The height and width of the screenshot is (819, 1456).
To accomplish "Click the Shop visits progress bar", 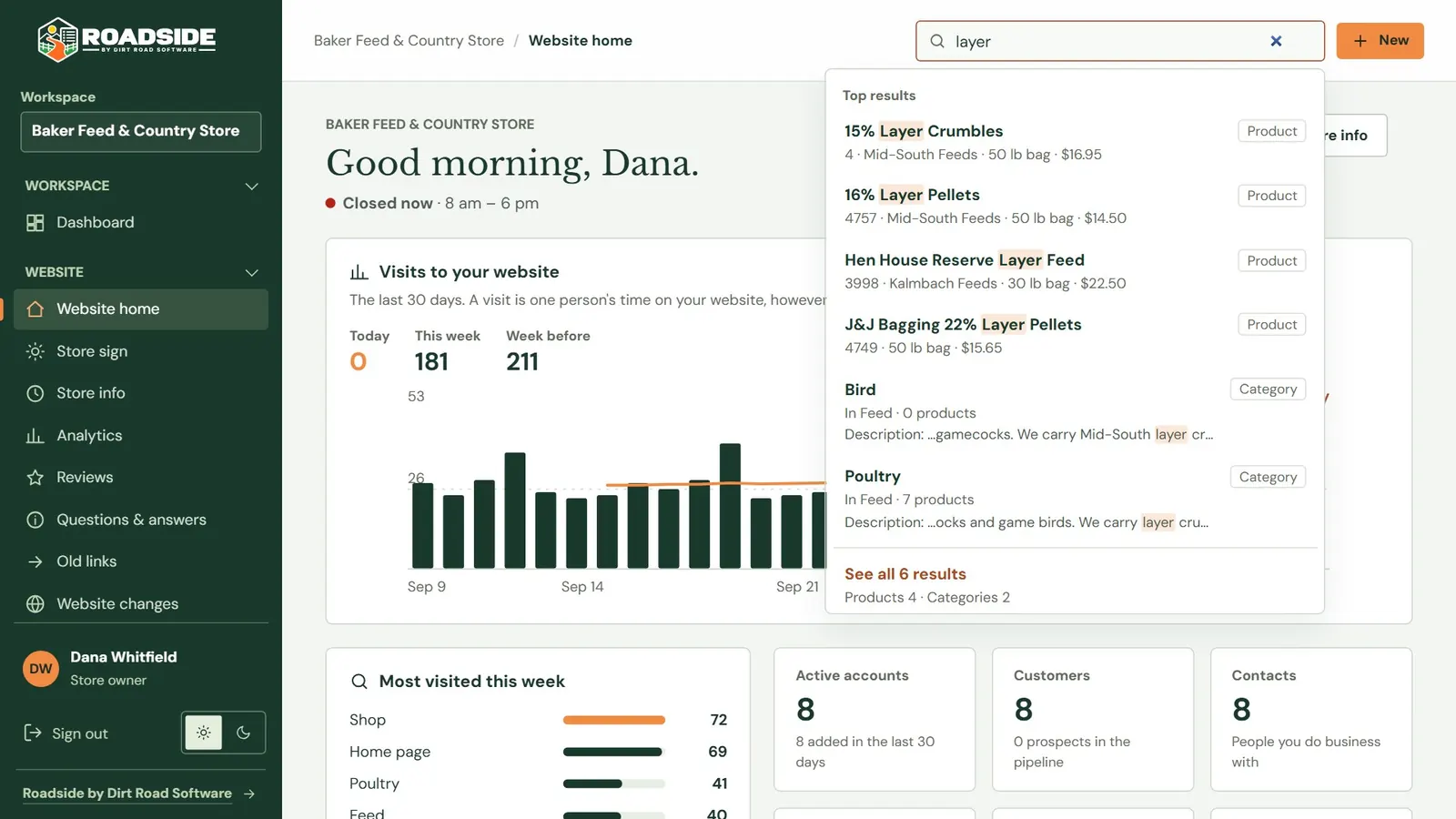I will click(614, 720).
